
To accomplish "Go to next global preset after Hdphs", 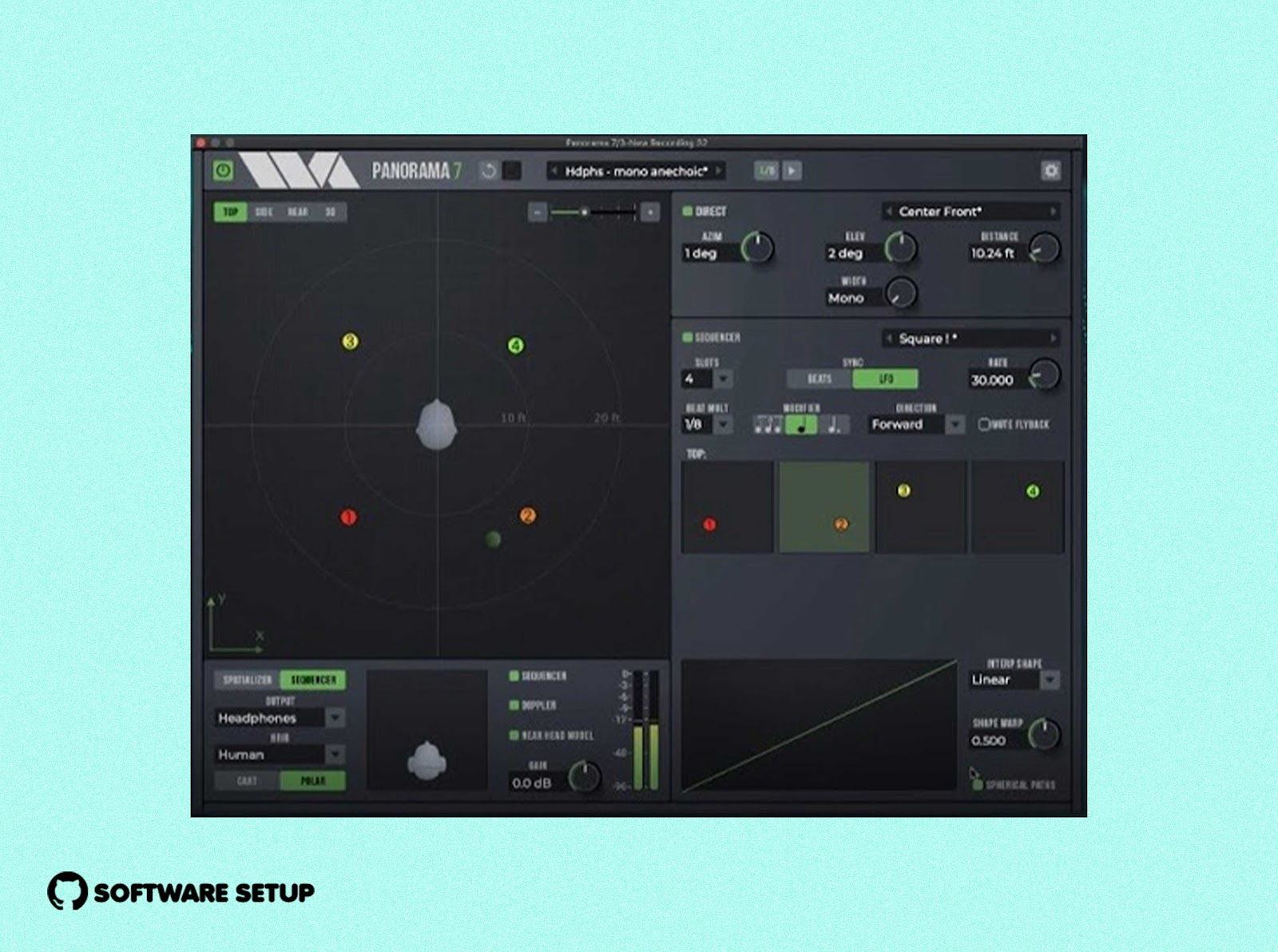I will 719,171.
